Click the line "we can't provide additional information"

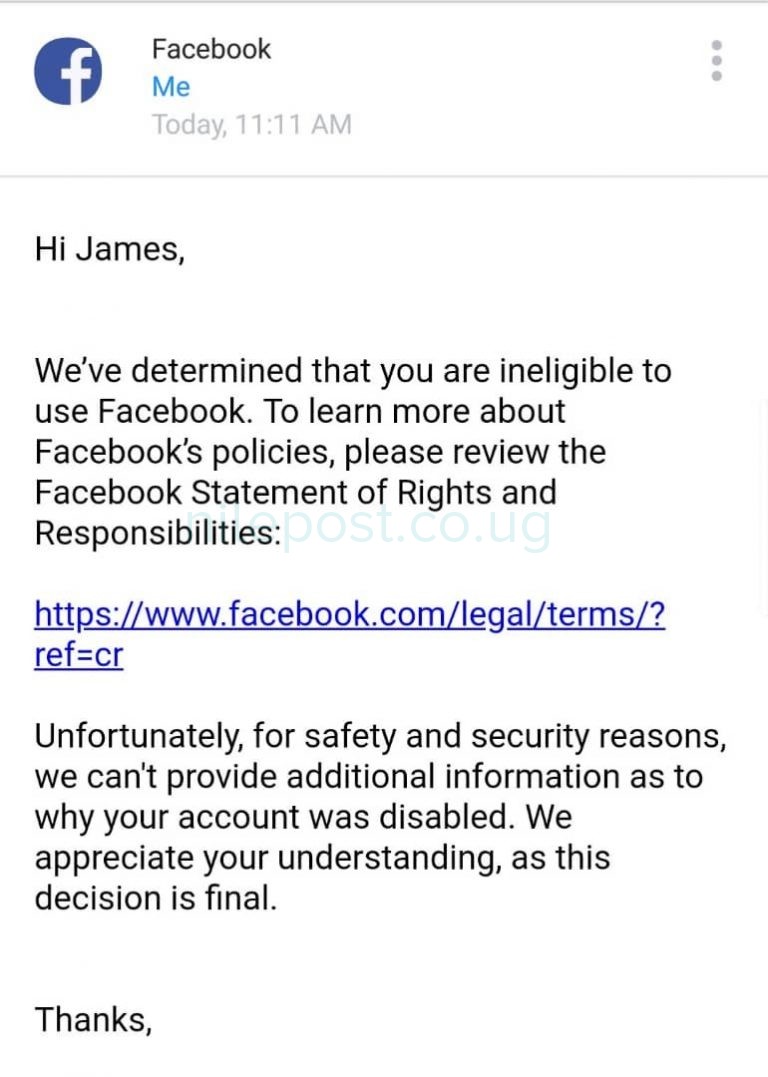click(368, 776)
